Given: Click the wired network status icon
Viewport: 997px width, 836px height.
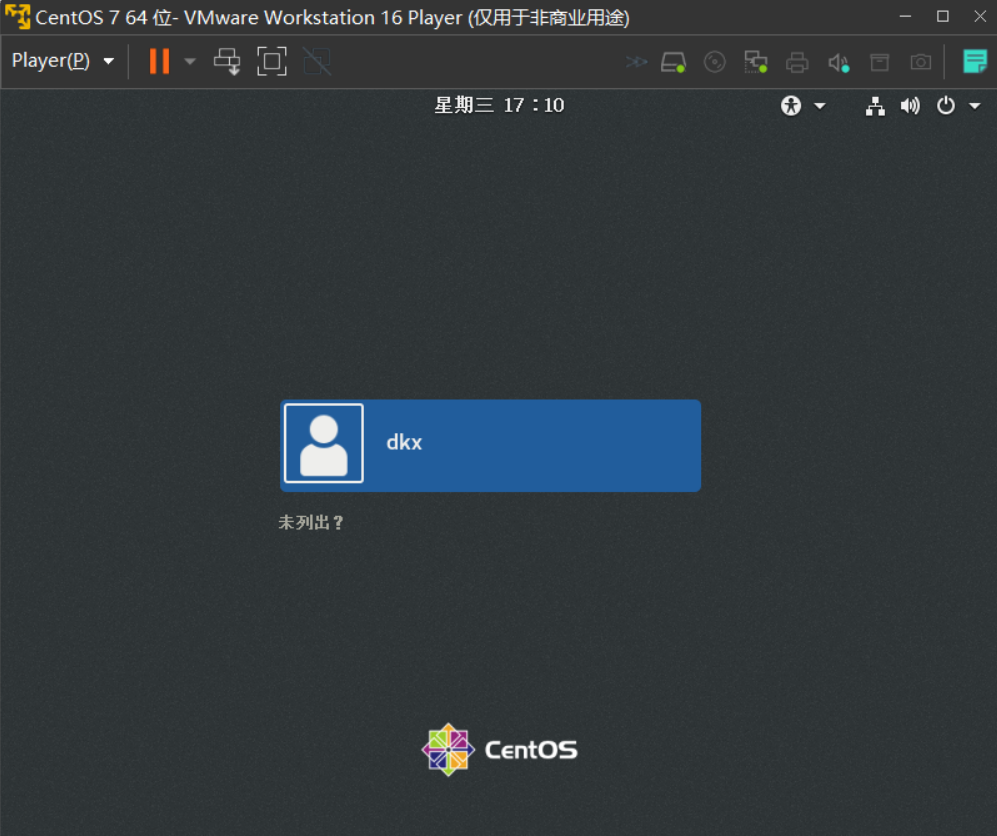Looking at the screenshot, I should (x=875, y=106).
